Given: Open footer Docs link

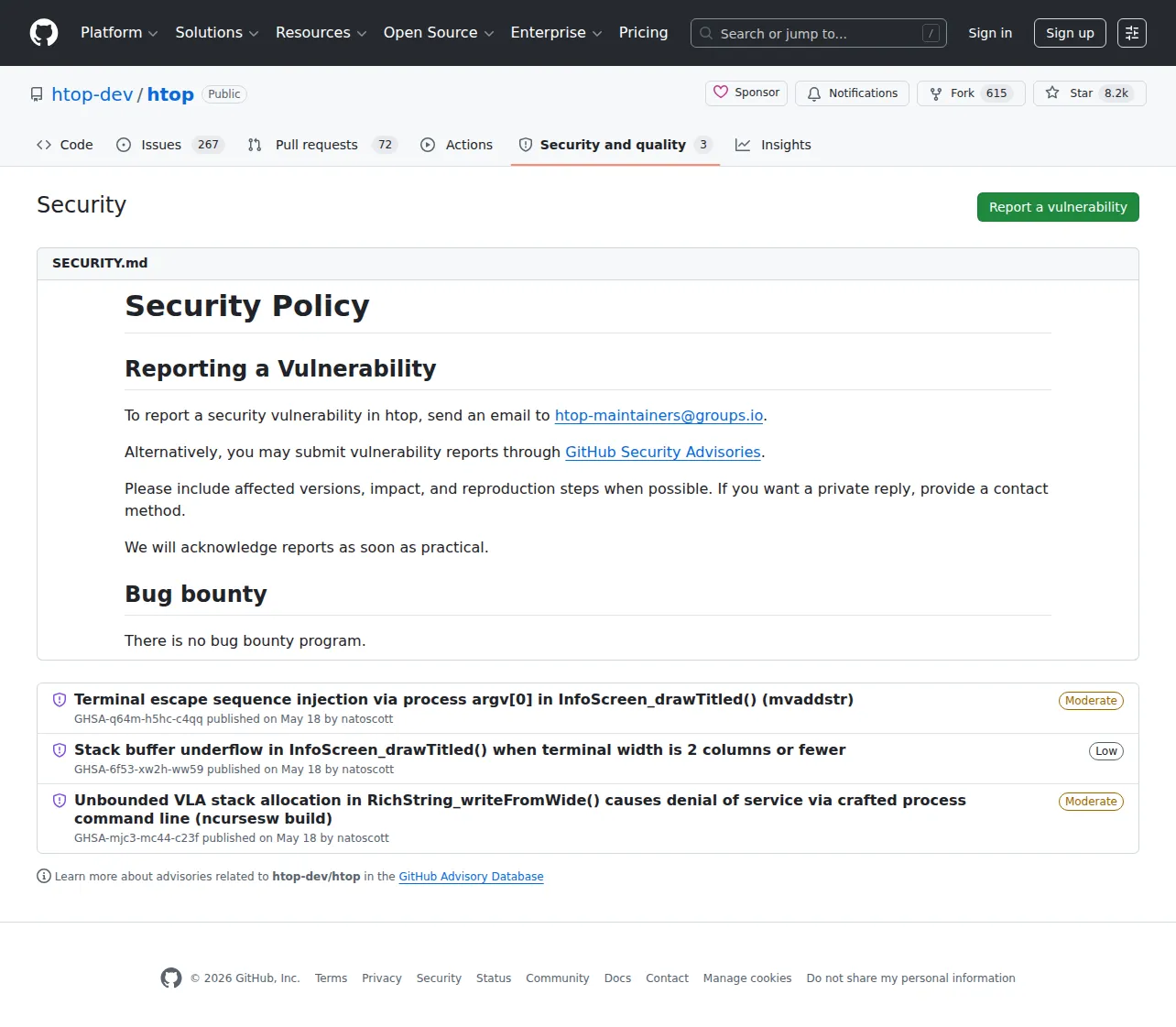Looking at the screenshot, I should coord(617,978).
